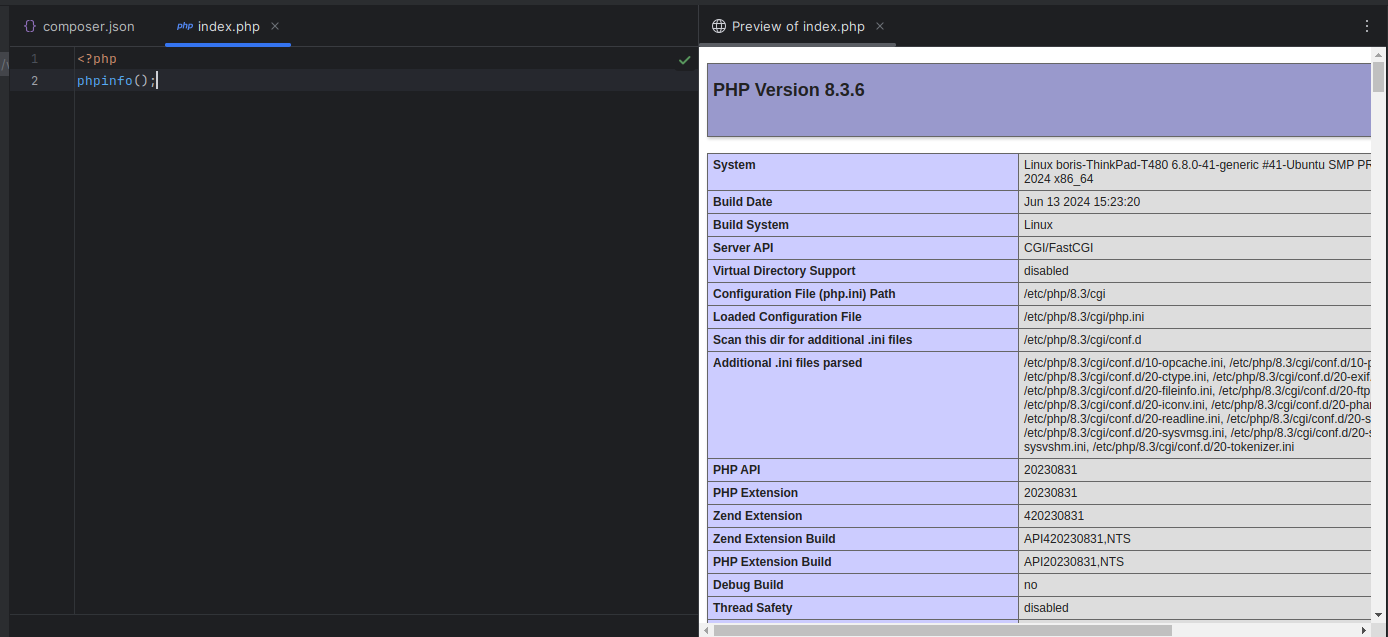Click the php file icon on index.php tab
The width and height of the screenshot is (1388, 637).
(x=185, y=27)
